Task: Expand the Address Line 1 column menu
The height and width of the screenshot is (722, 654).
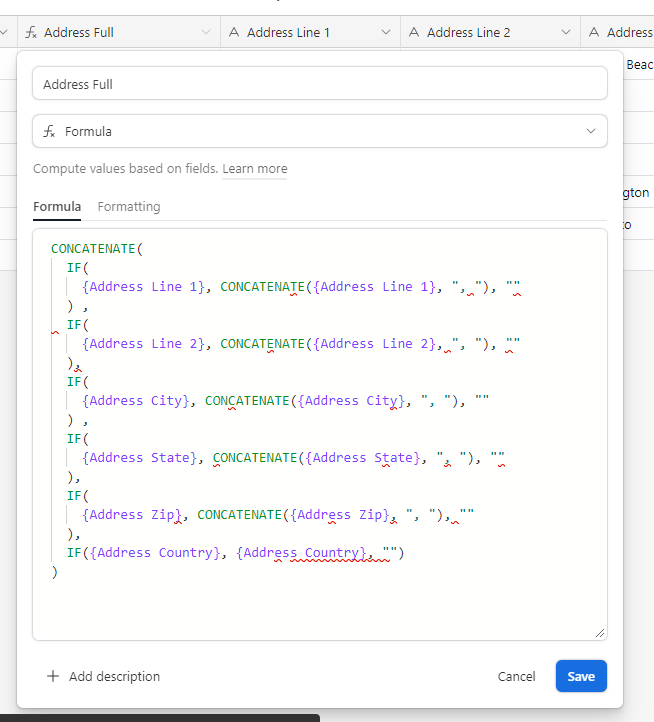Action: point(386,32)
